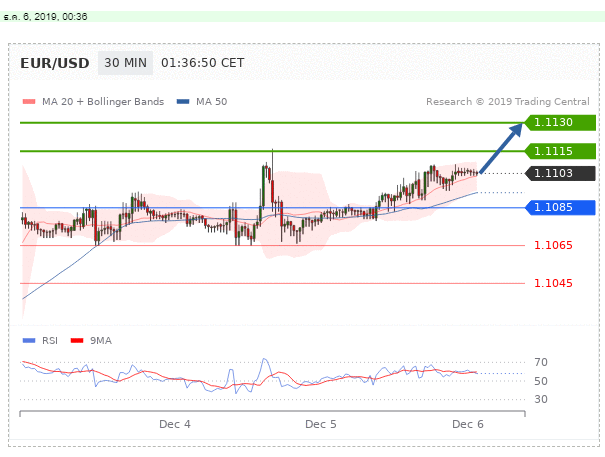Image resolution: width=605 pixels, height=457 pixels.
Task: Click the 9MA legend label
Action: pyautogui.click(x=101, y=341)
